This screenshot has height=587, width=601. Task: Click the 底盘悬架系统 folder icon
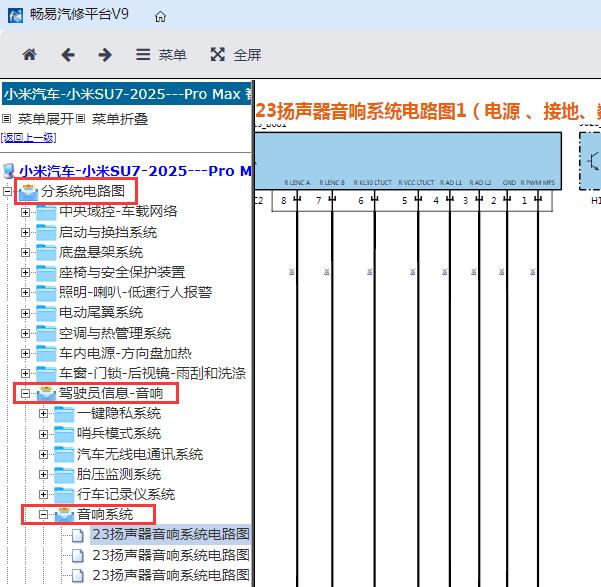pos(46,252)
